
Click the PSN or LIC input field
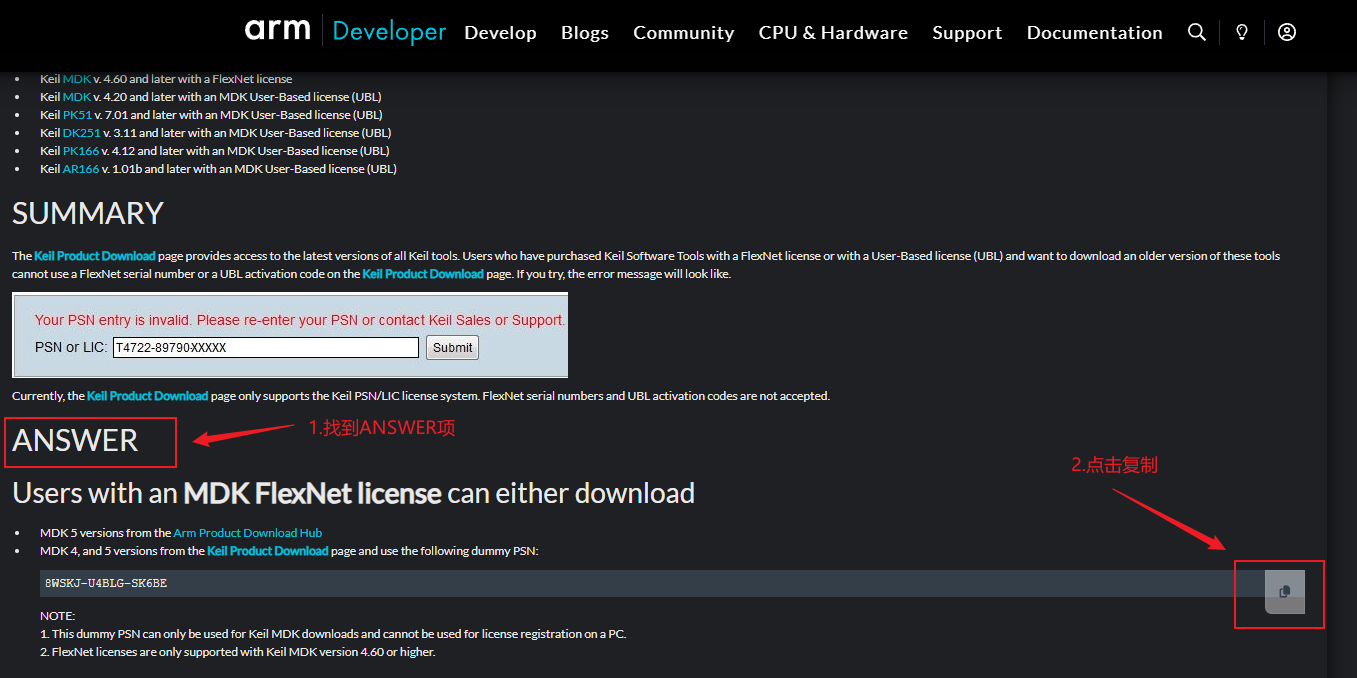pos(266,348)
